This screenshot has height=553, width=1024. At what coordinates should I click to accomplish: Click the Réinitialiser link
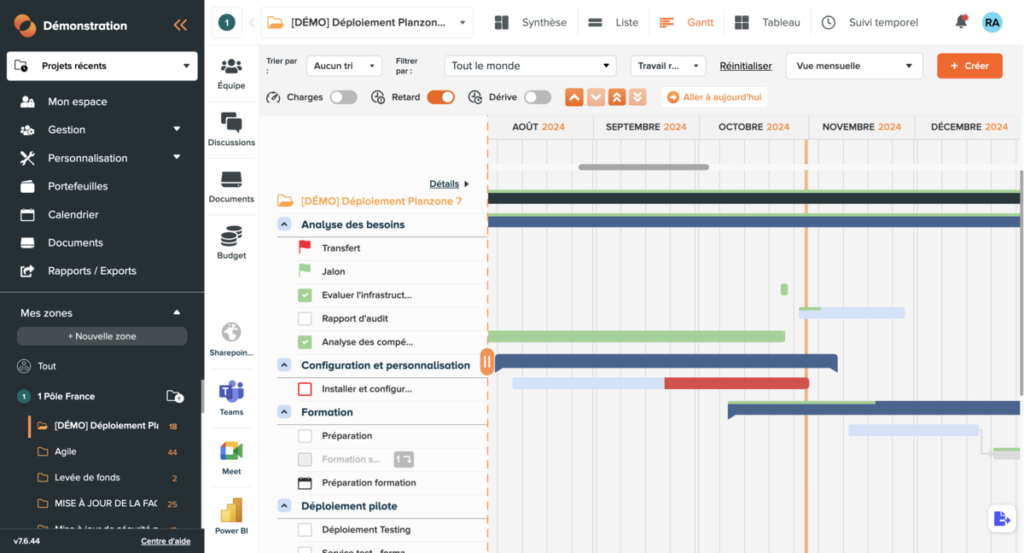pyautogui.click(x=745, y=66)
